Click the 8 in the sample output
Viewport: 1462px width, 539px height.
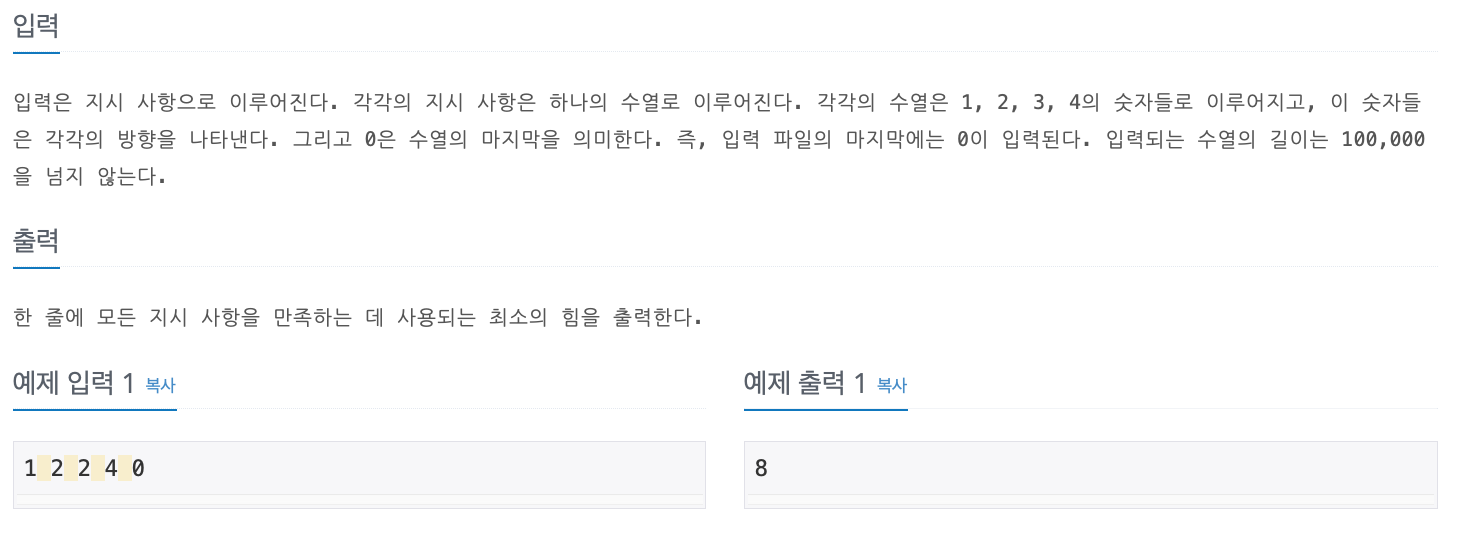point(761,468)
